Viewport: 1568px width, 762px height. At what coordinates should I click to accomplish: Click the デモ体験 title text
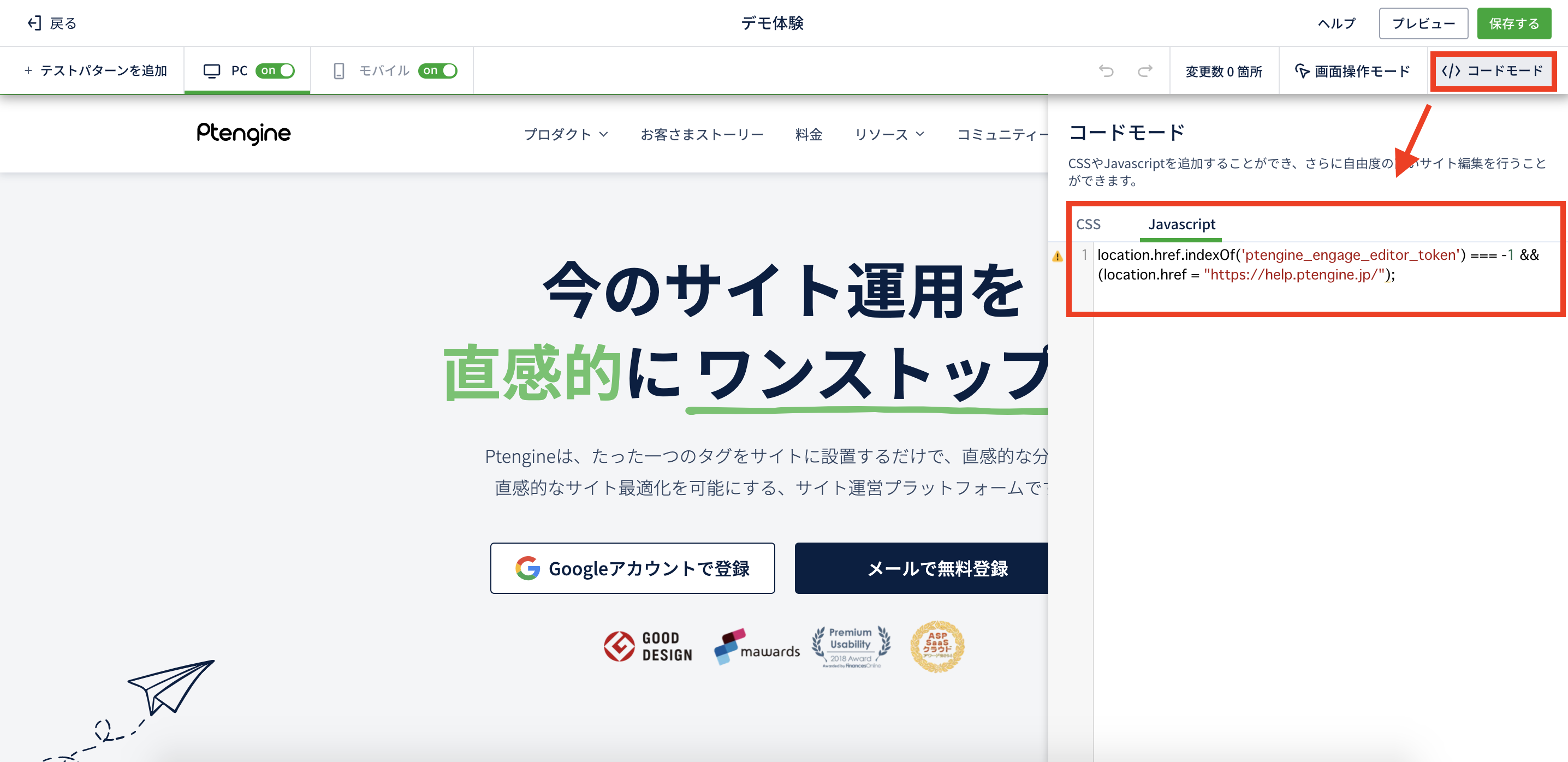(x=772, y=23)
